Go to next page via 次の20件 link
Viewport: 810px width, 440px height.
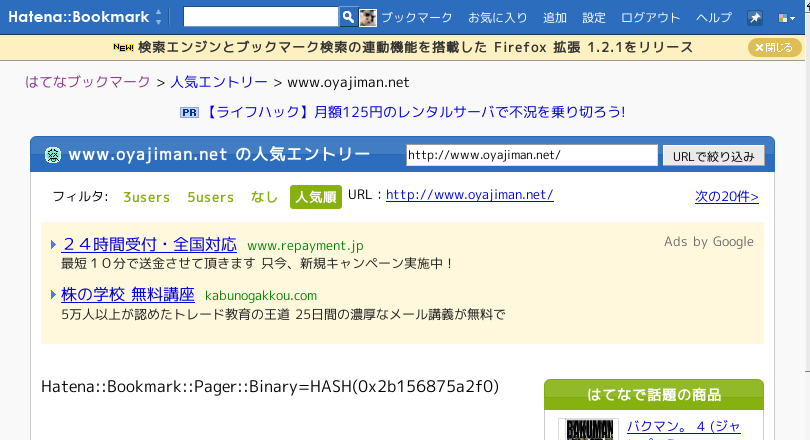[726, 196]
